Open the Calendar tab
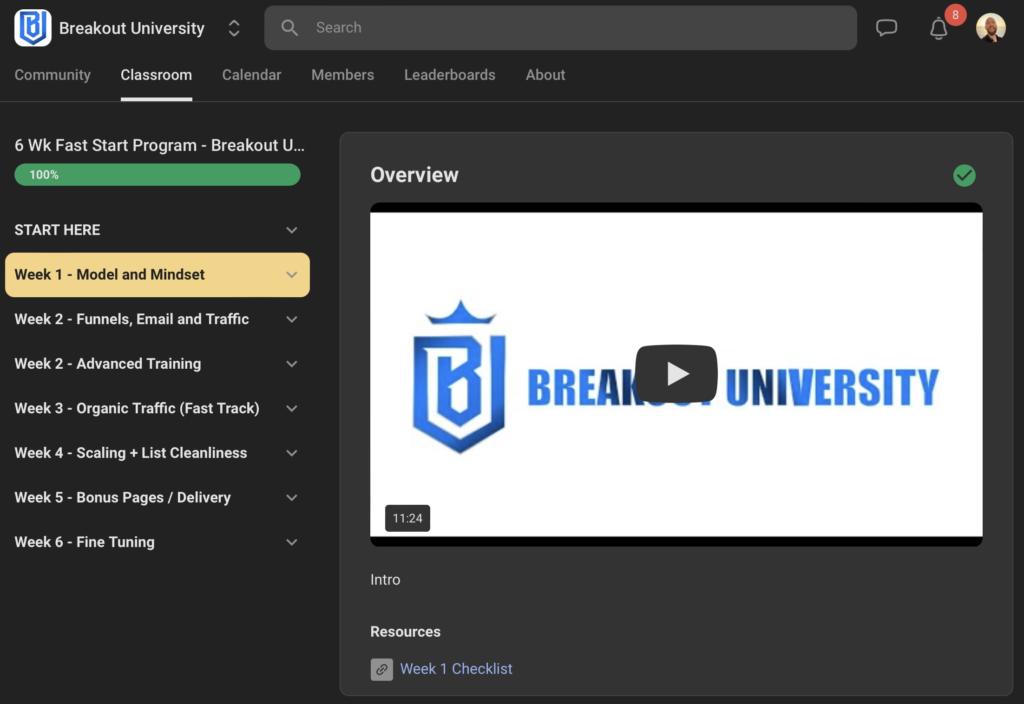Image resolution: width=1024 pixels, height=704 pixels. 251,75
